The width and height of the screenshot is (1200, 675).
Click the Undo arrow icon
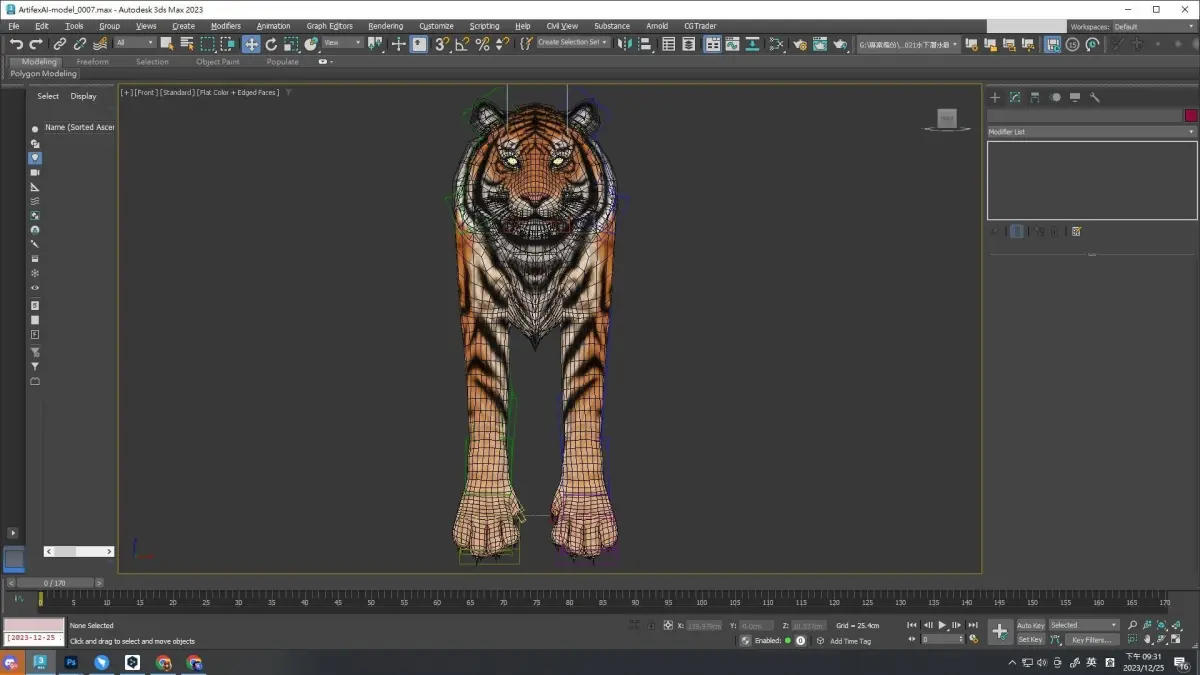16,44
